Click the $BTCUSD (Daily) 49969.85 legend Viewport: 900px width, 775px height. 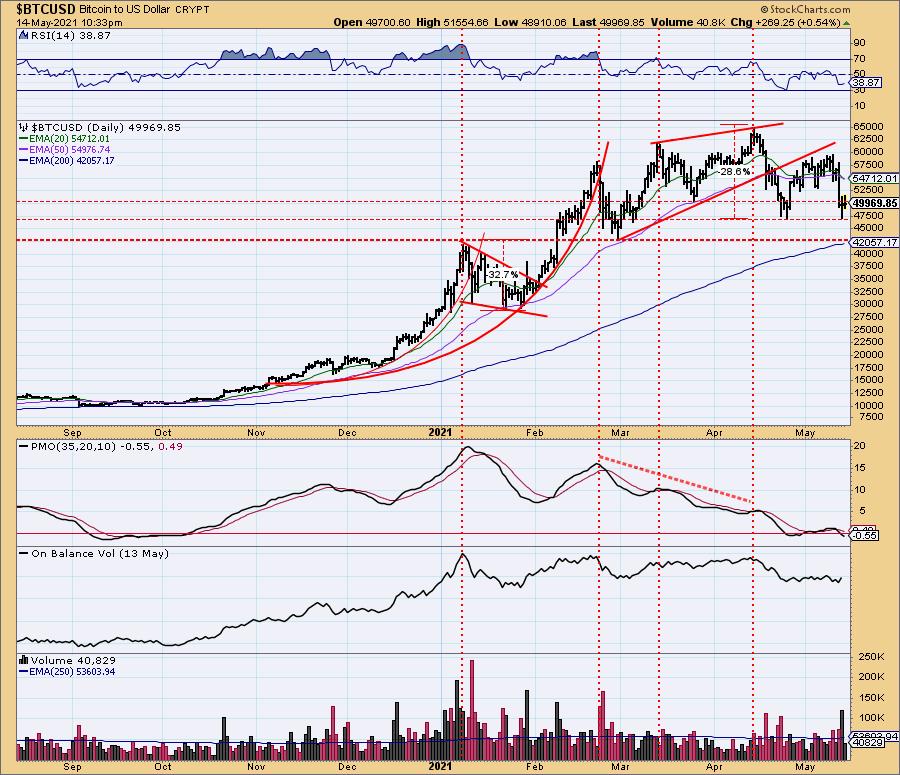[106, 127]
